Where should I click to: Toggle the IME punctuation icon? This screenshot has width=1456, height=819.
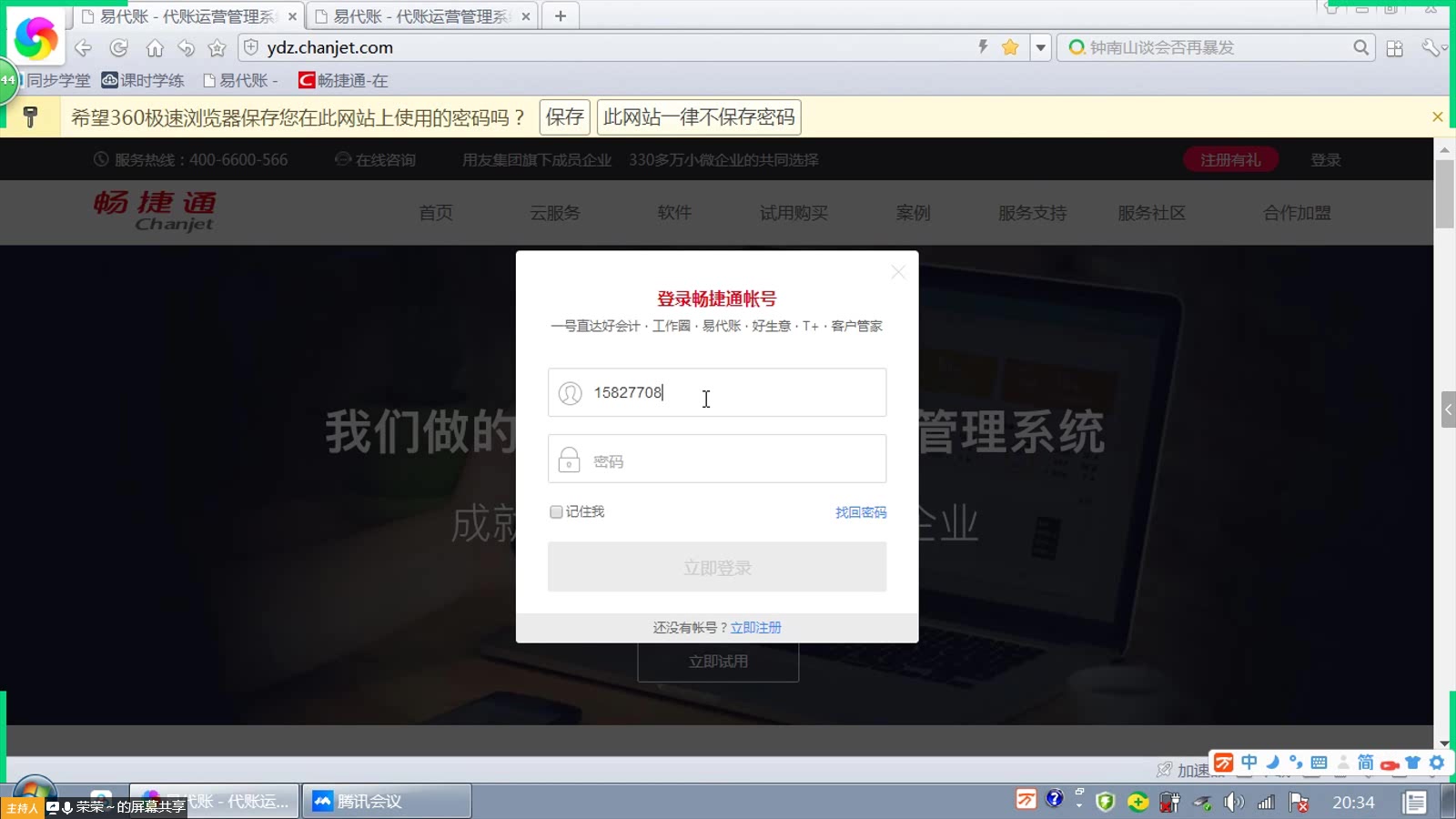pos(1296,763)
